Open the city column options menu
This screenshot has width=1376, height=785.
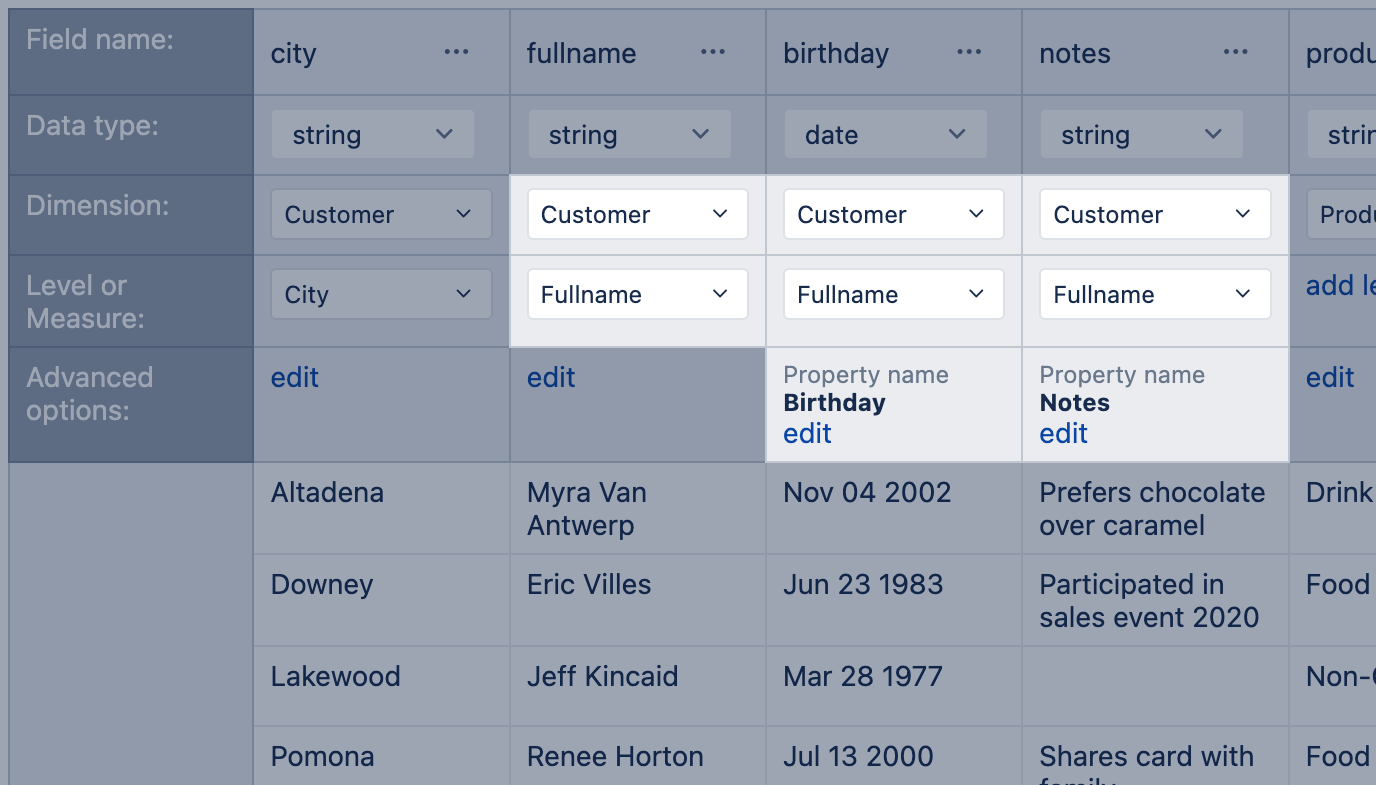[x=456, y=53]
